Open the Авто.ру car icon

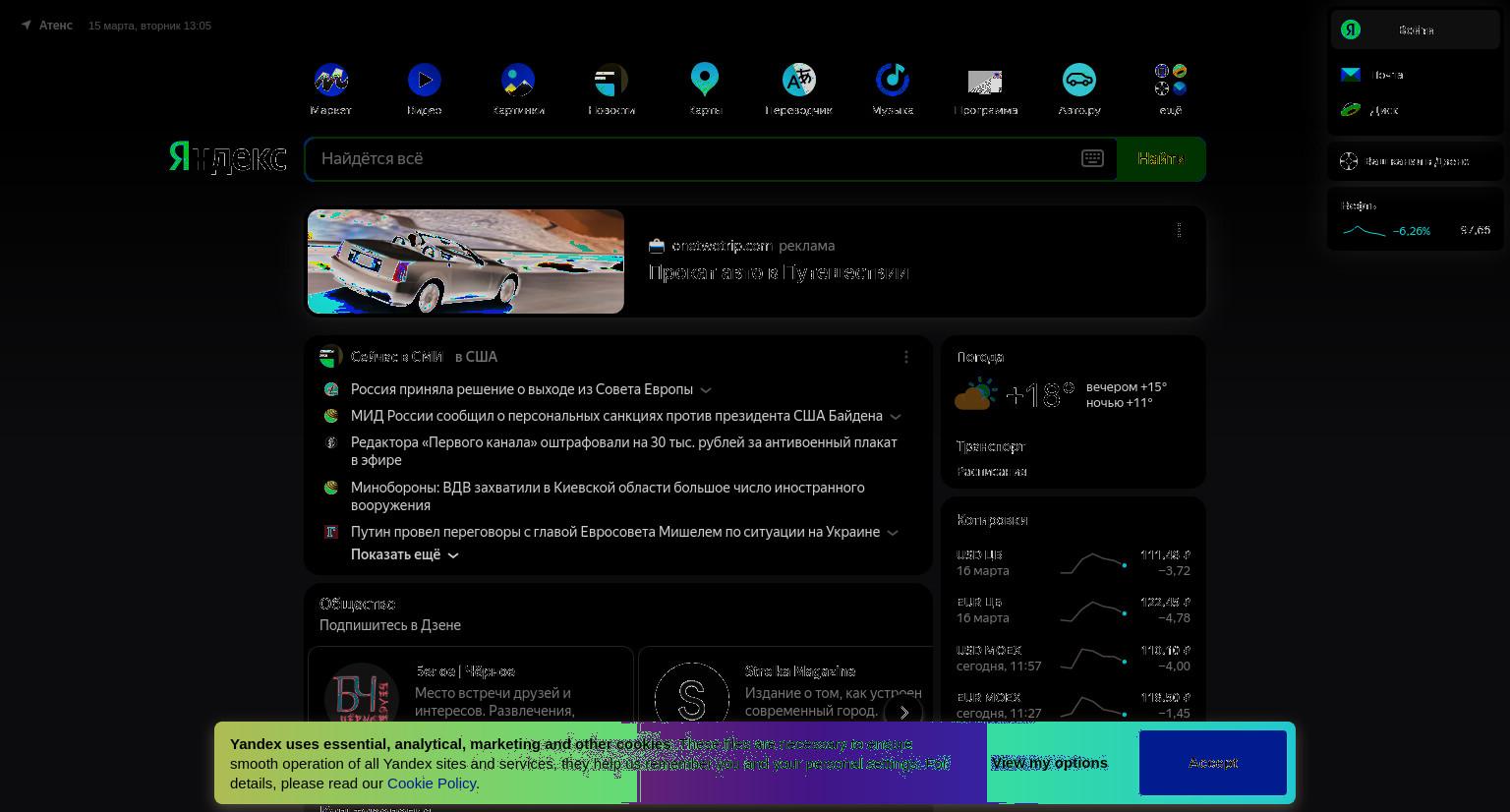point(1078,80)
